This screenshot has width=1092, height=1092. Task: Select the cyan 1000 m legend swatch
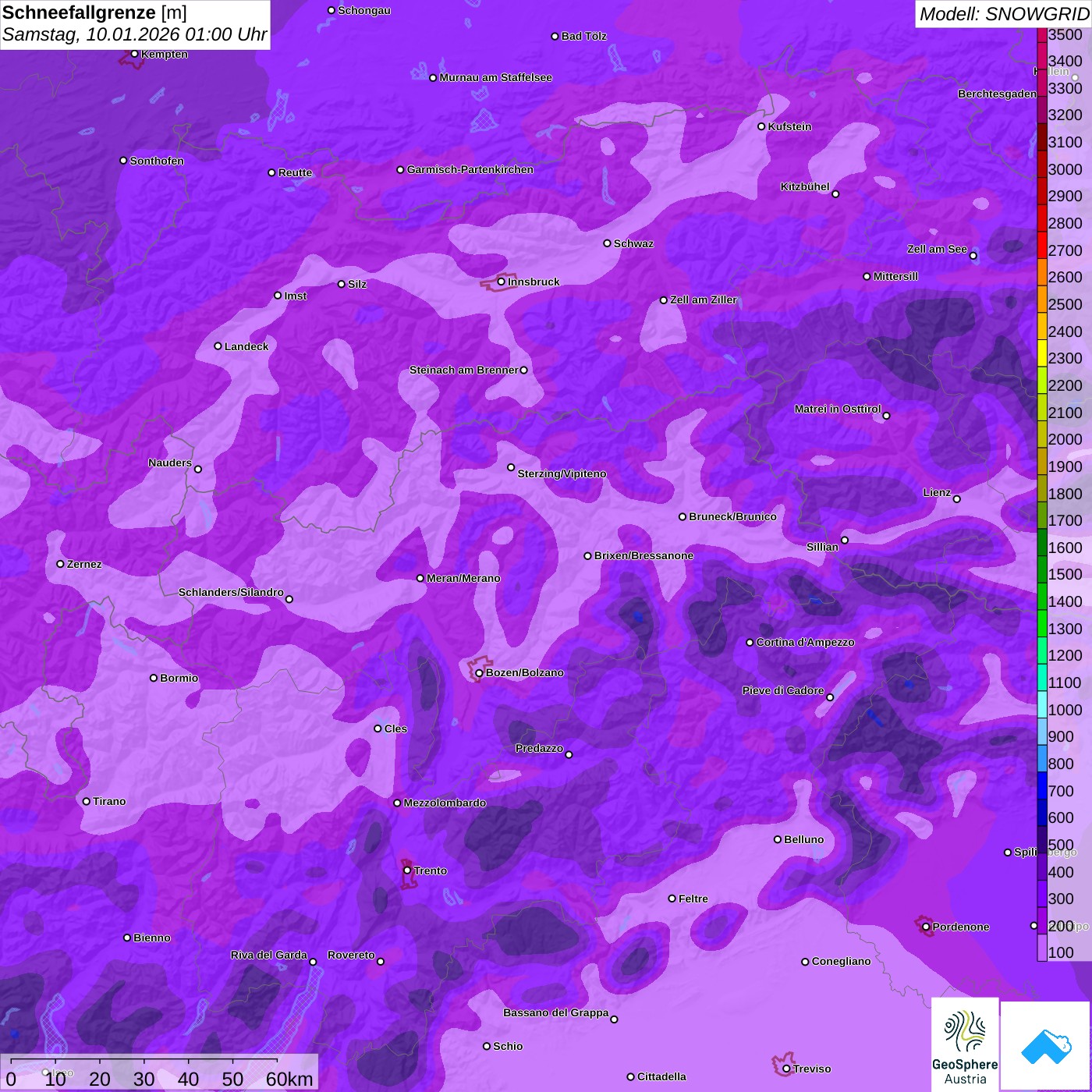tap(1041, 704)
